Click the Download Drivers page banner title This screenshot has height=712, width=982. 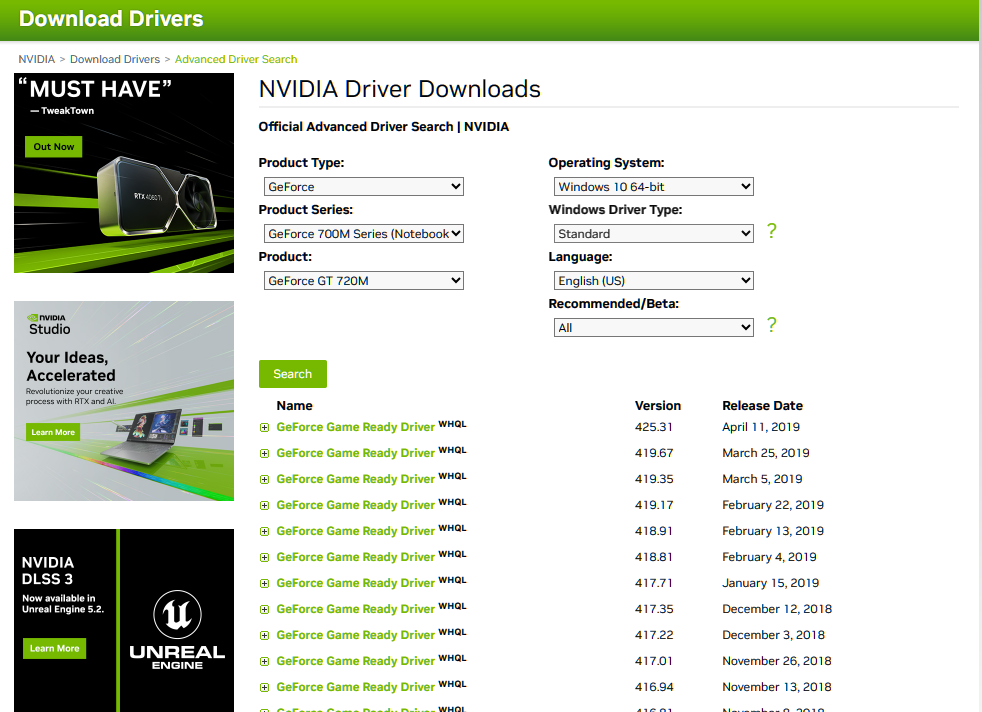click(111, 19)
